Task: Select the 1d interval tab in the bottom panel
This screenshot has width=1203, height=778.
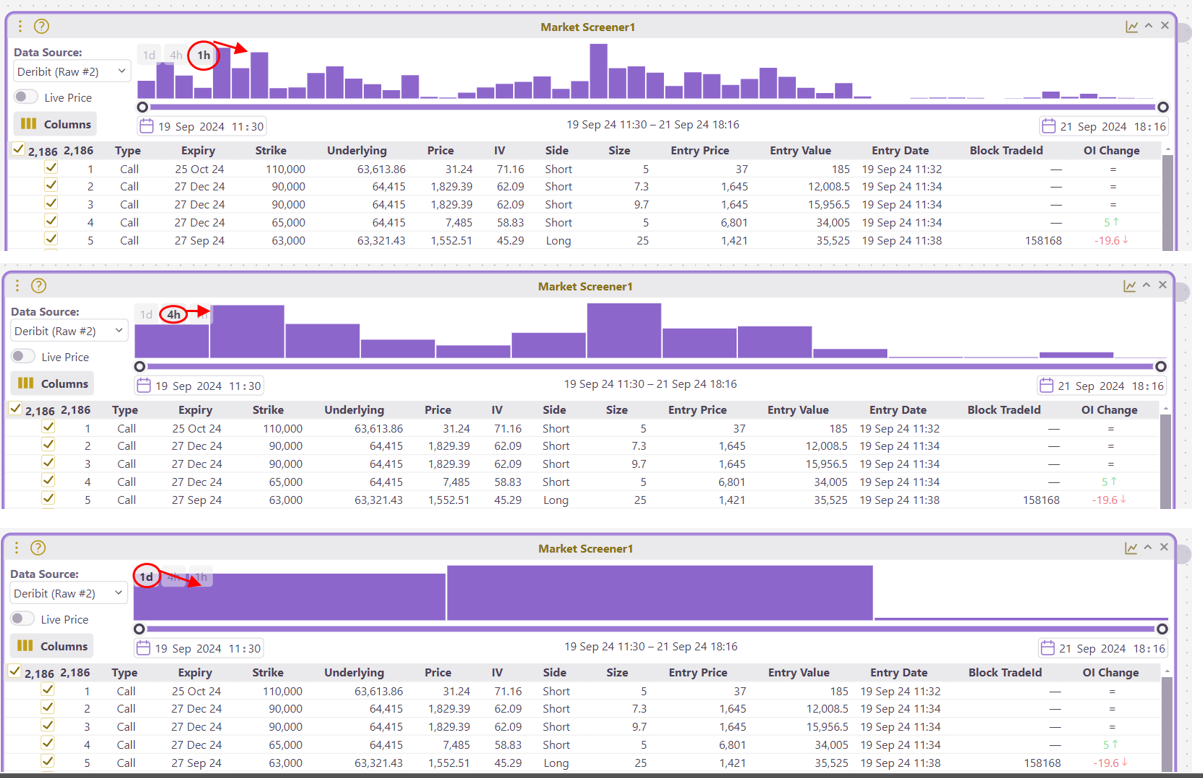Action: click(x=146, y=577)
